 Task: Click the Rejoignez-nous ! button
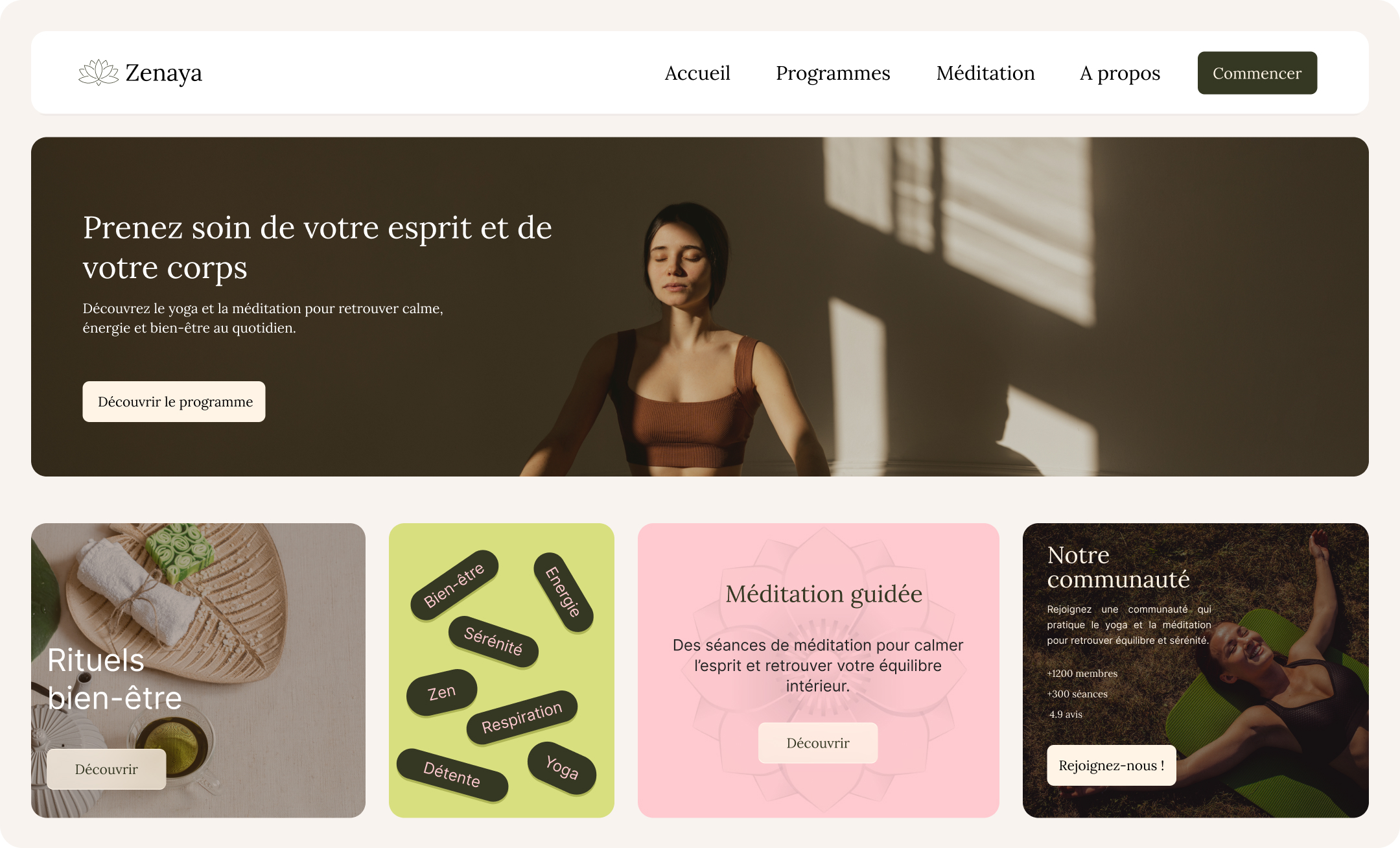pos(1112,766)
